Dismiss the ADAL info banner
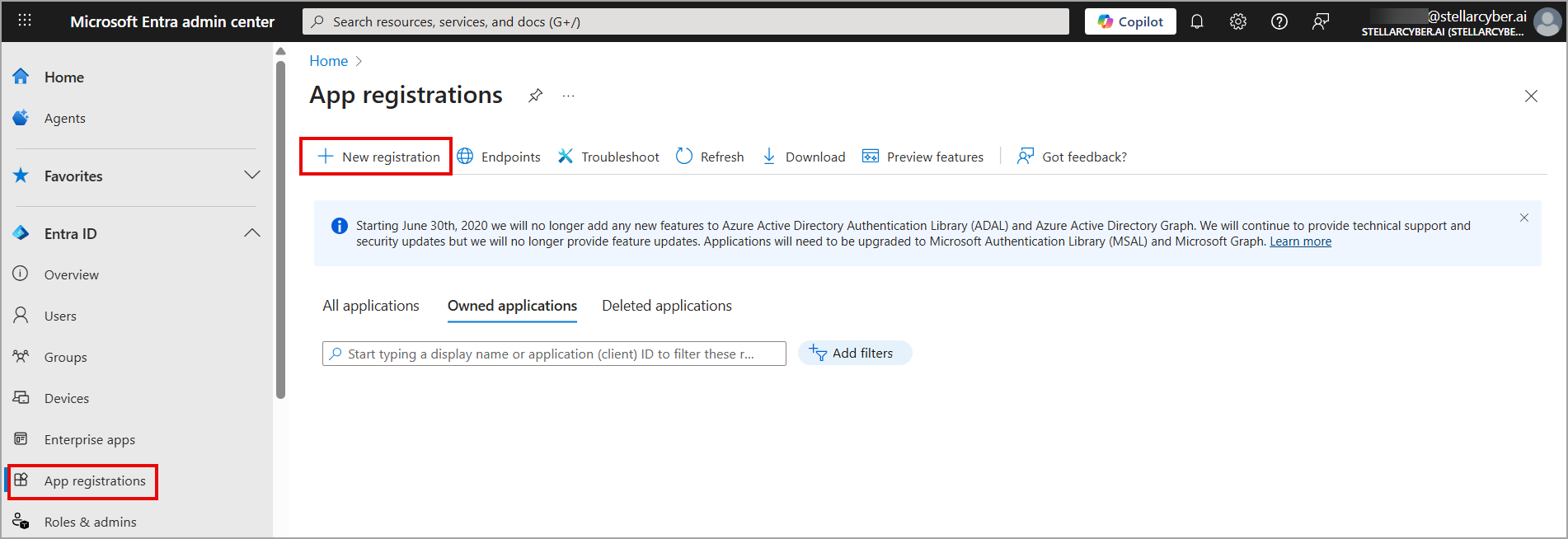Screen dimensions: 1568x539 [1524, 218]
